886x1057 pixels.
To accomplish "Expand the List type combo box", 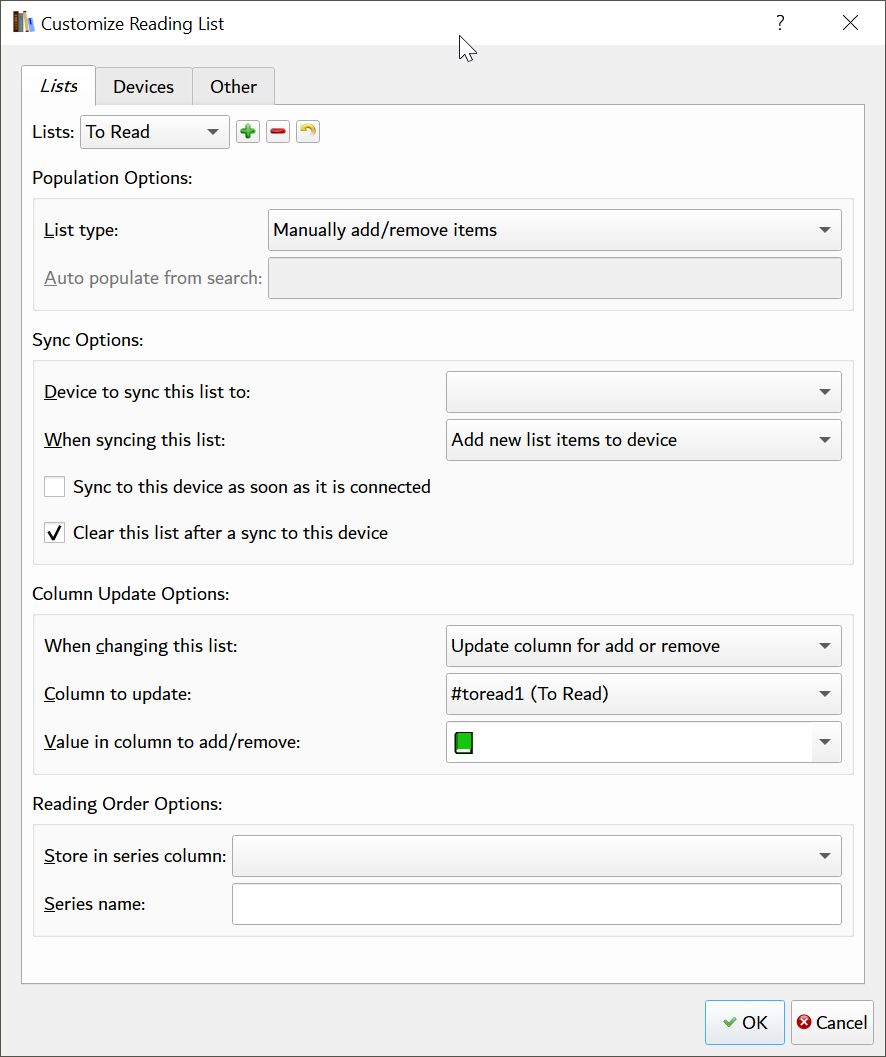I will coord(555,230).
